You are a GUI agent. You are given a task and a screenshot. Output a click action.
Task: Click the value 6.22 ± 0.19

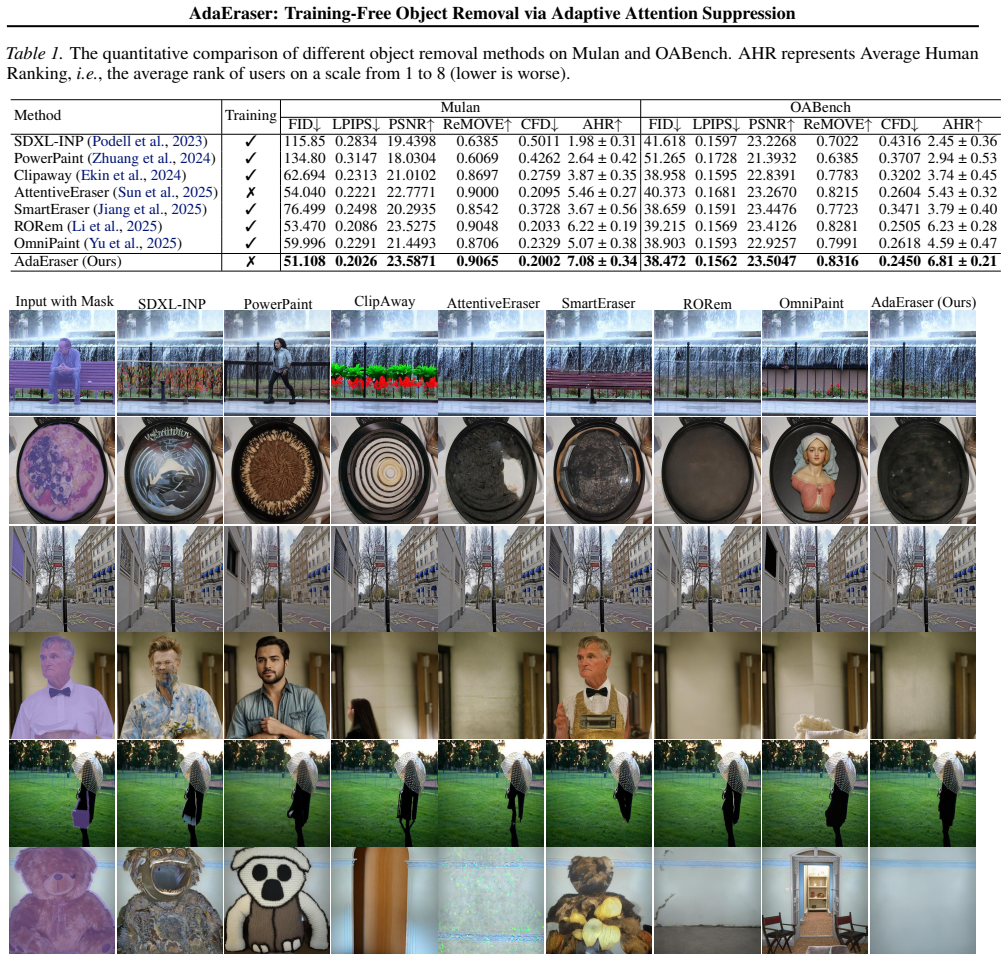(602, 226)
